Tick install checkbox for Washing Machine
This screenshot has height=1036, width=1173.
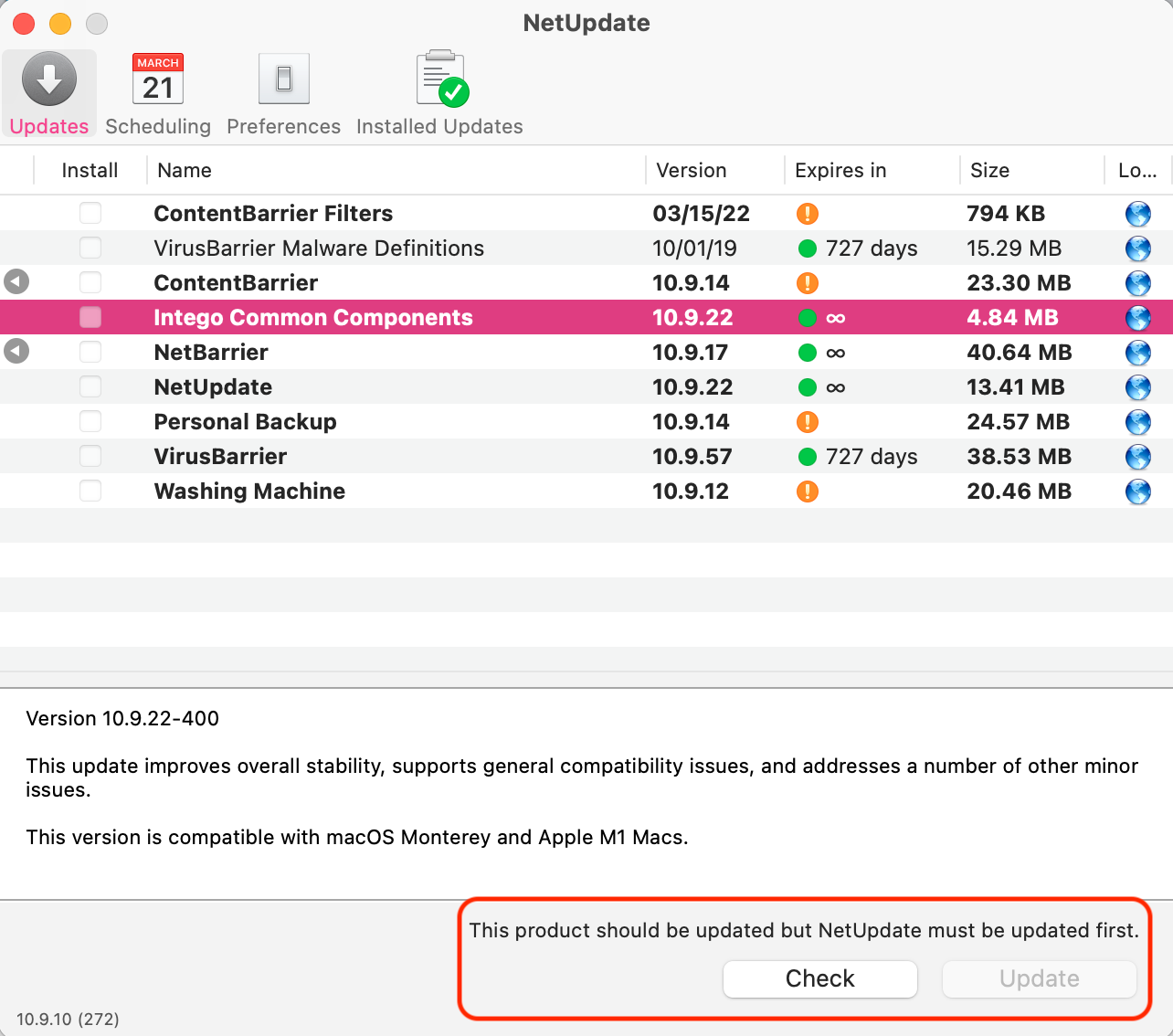pos(90,491)
